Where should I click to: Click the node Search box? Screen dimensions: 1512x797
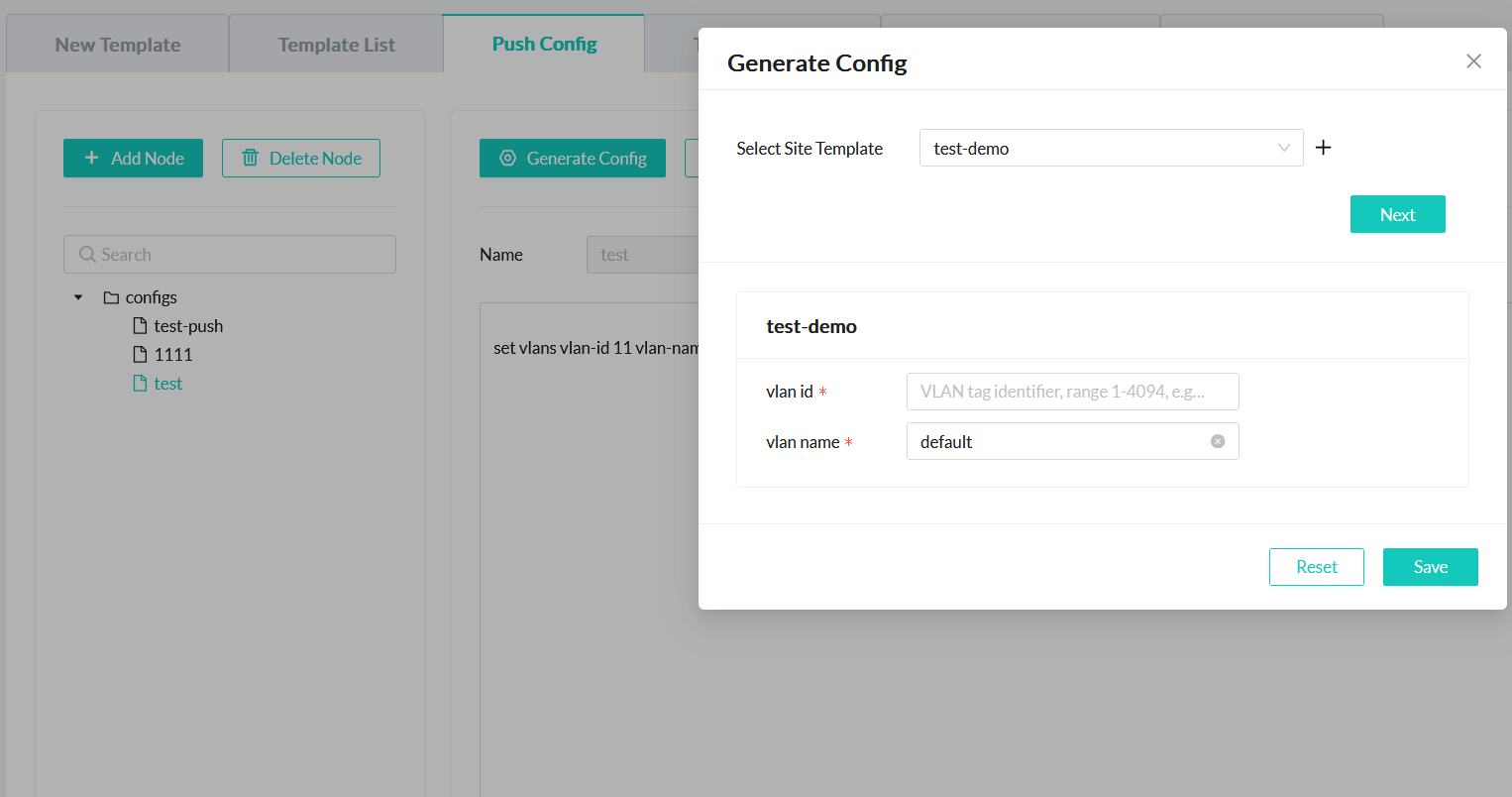coord(230,255)
